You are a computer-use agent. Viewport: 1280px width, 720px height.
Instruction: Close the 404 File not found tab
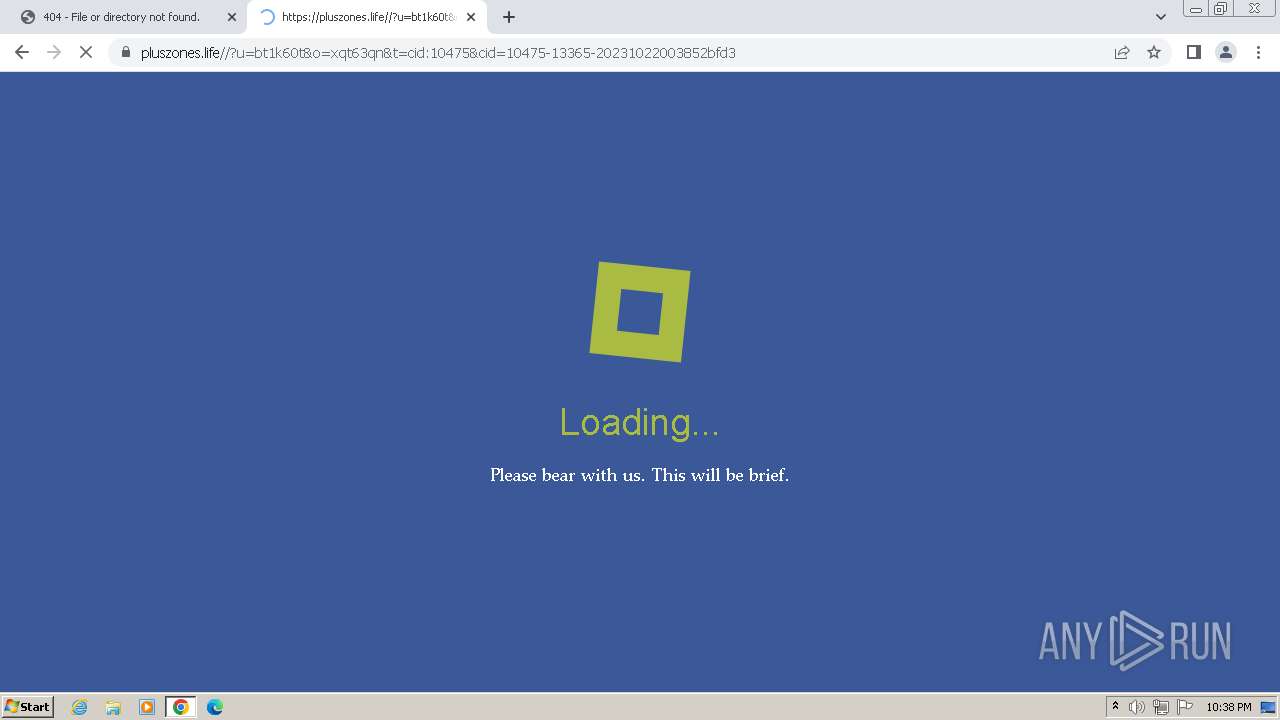pos(232,17)
